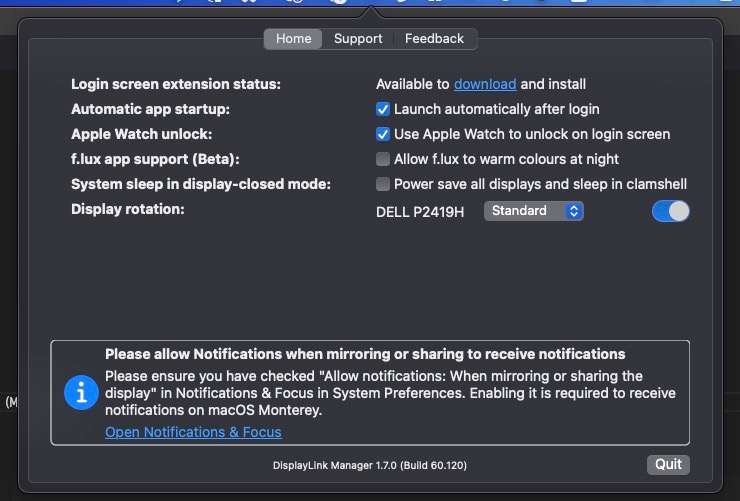Click the Display rotation label

click(x=128, y=209)
